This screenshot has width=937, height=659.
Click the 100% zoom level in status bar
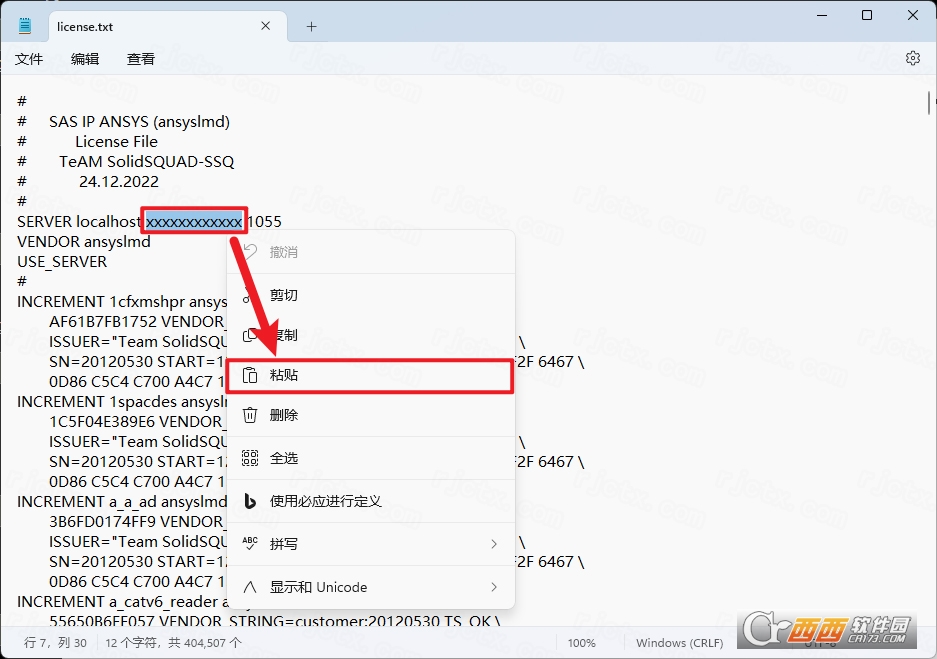[x=581, y=643]
